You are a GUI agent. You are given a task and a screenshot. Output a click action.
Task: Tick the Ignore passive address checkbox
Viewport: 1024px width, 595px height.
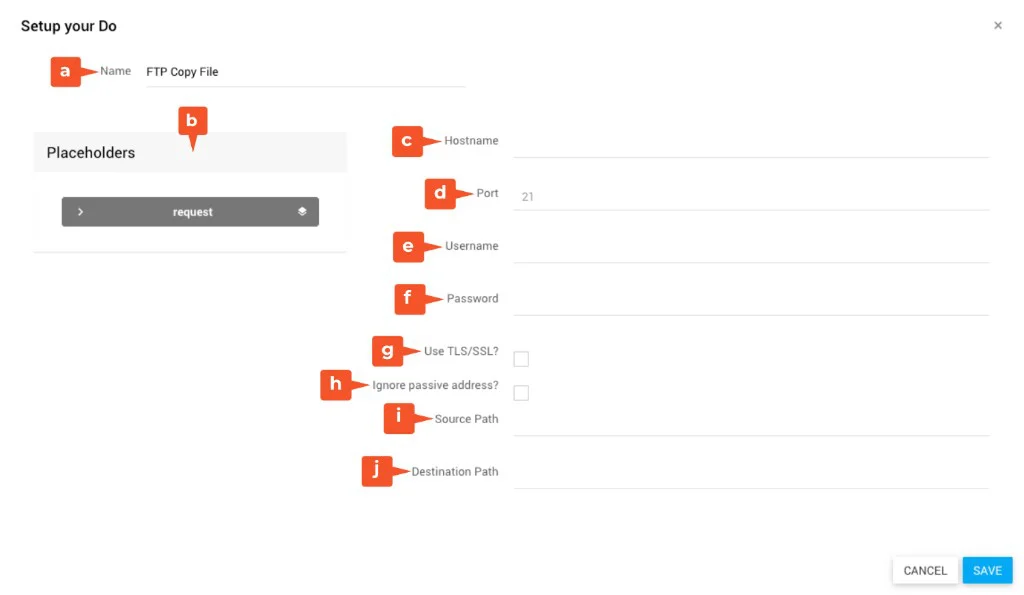[521, 393]
